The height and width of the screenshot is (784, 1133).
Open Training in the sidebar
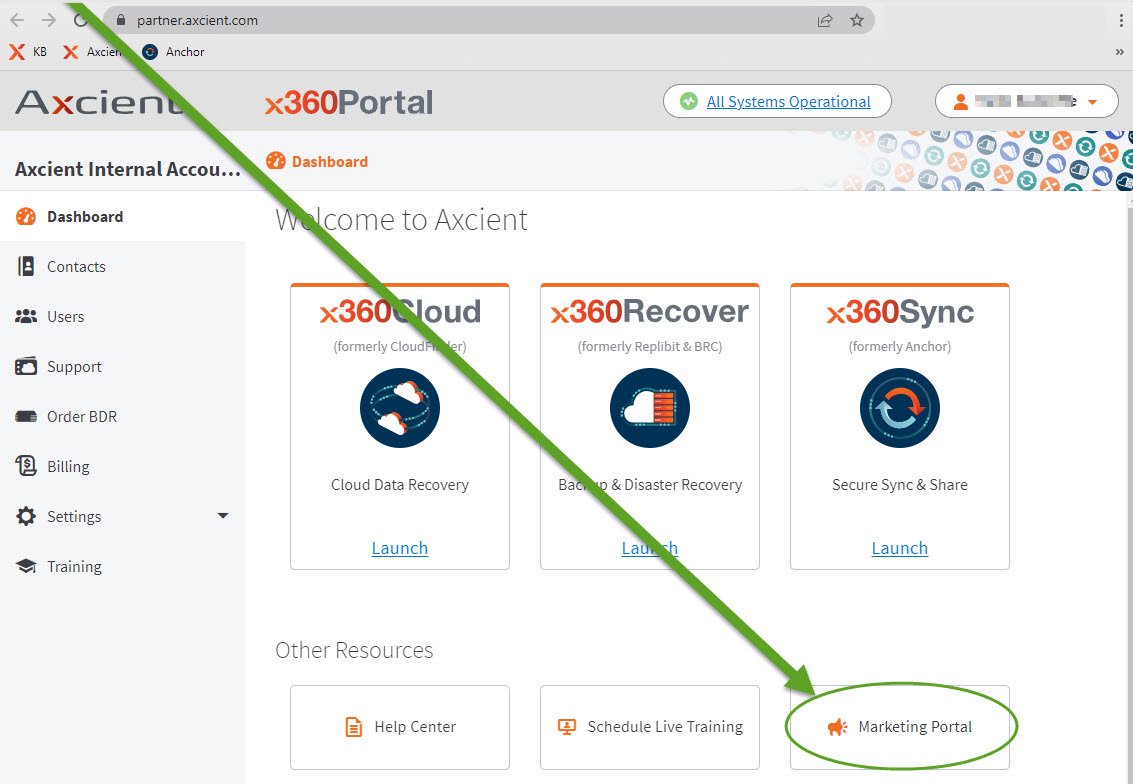pos(123,567)
